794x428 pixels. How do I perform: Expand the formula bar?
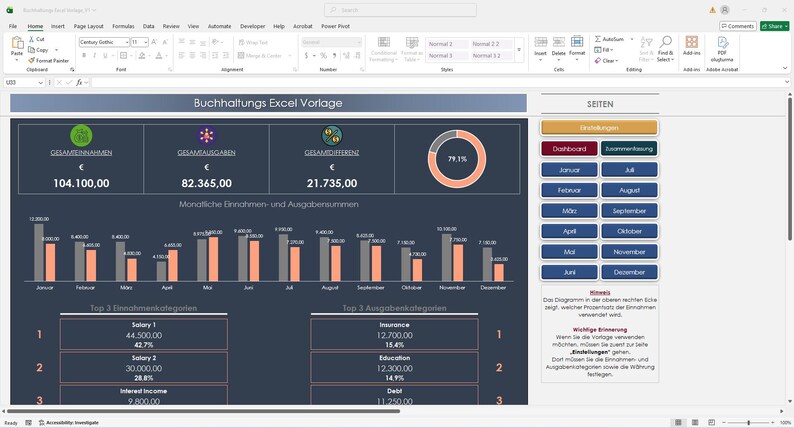pyautogui.click(x=786, y=82)
